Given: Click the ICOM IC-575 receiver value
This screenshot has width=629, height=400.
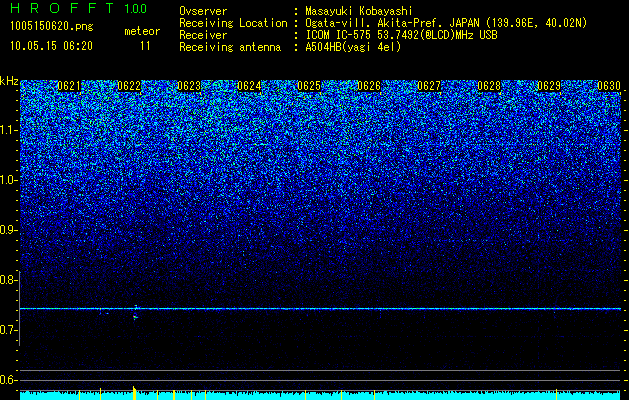Looking at the screenshot, I should click(401, 35).
